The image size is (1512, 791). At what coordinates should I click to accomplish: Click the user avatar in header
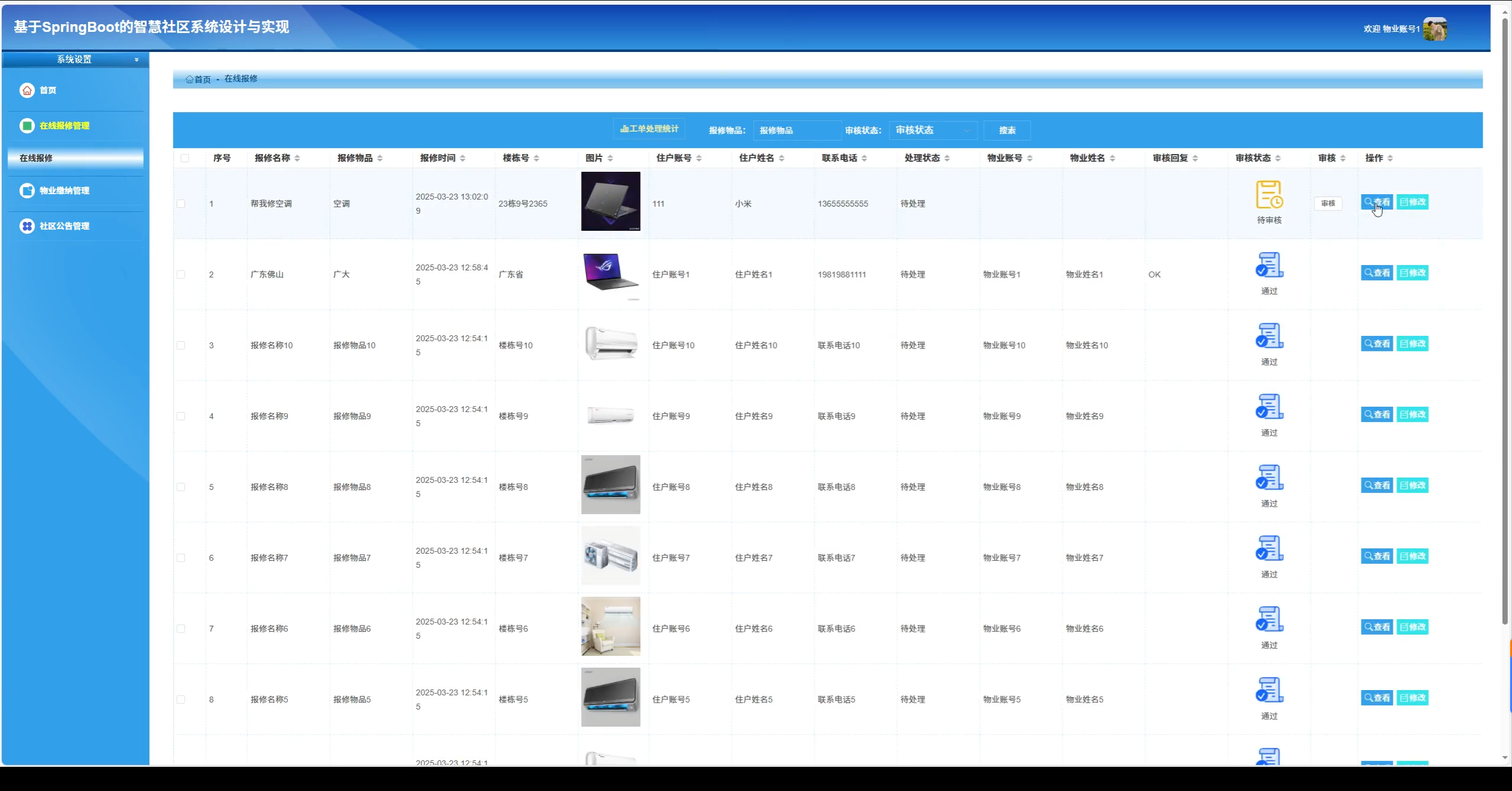[x=1435, y=29]
